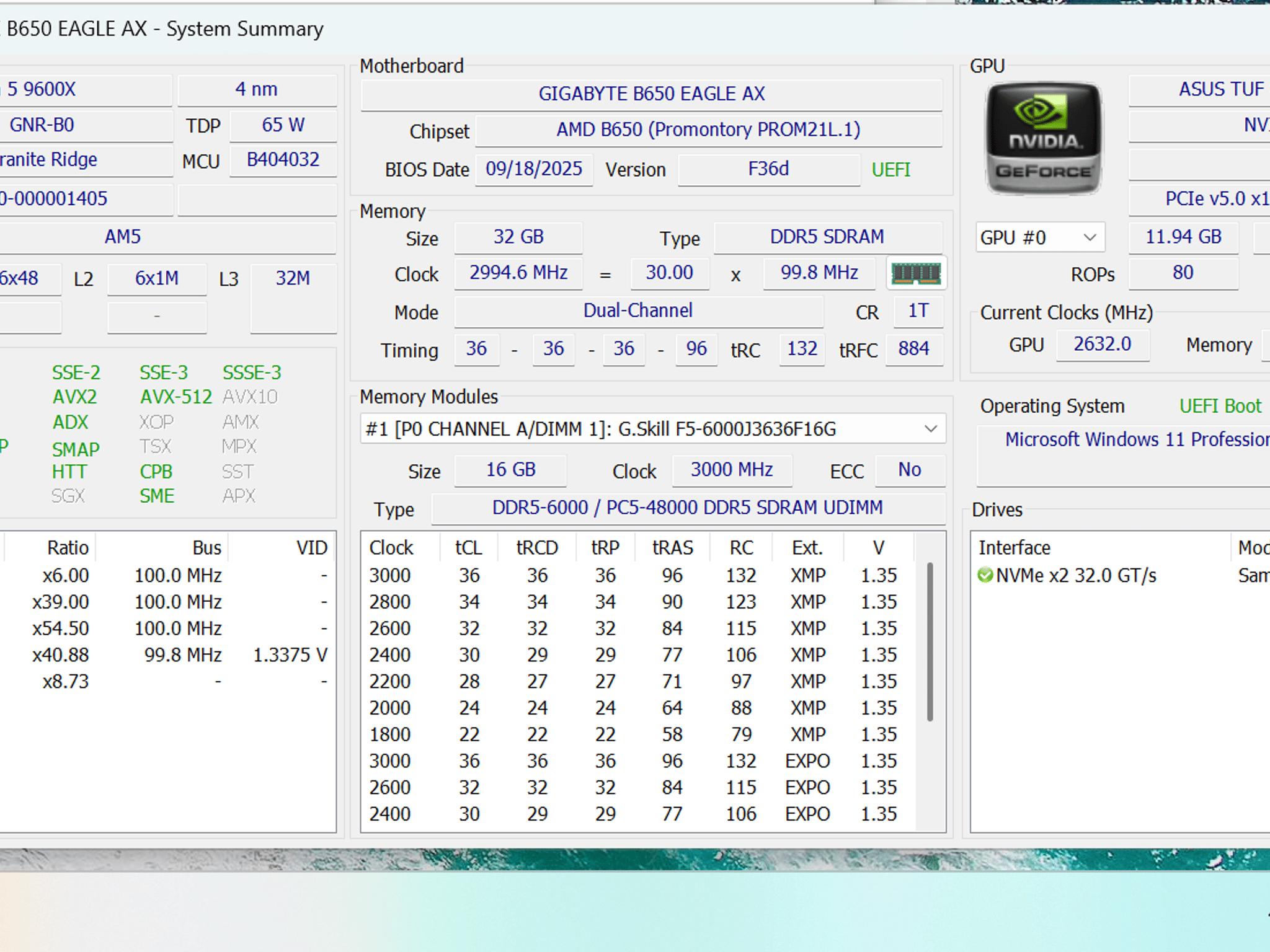Click the L2 cache 6x1M field
This screenshot has width=1270, height=952.
click(157, 278)
